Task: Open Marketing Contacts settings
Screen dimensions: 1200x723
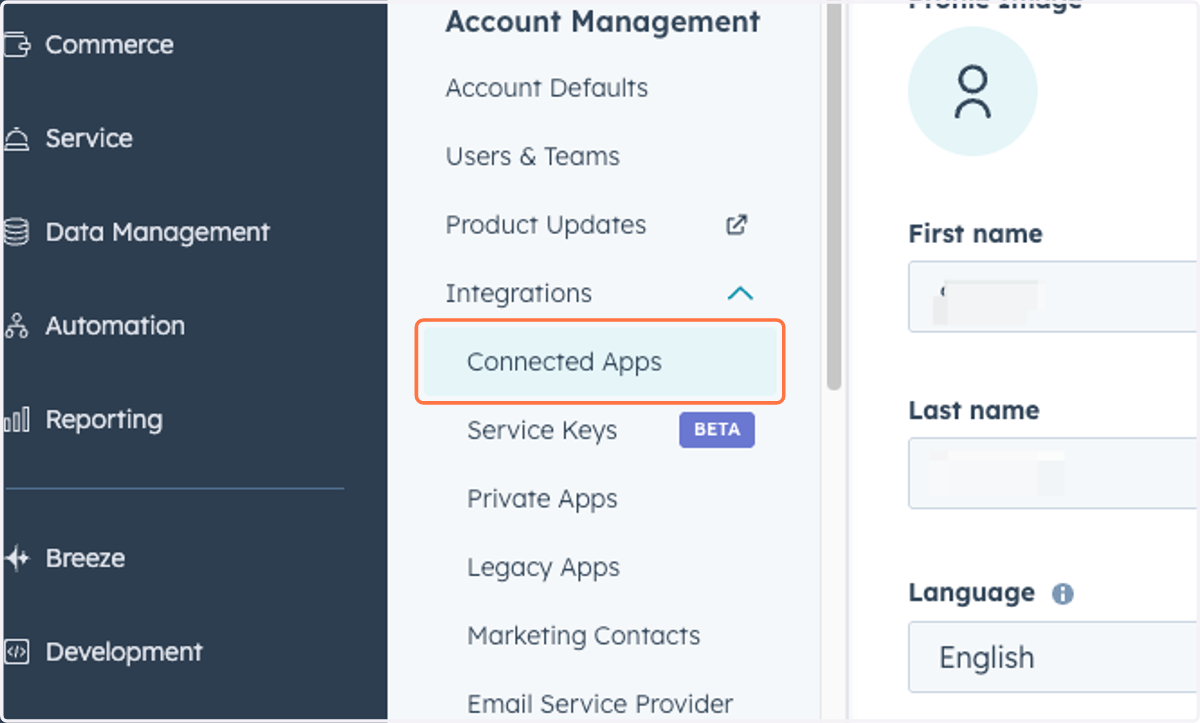Action: pyautogui.click(x=584, y=636)
